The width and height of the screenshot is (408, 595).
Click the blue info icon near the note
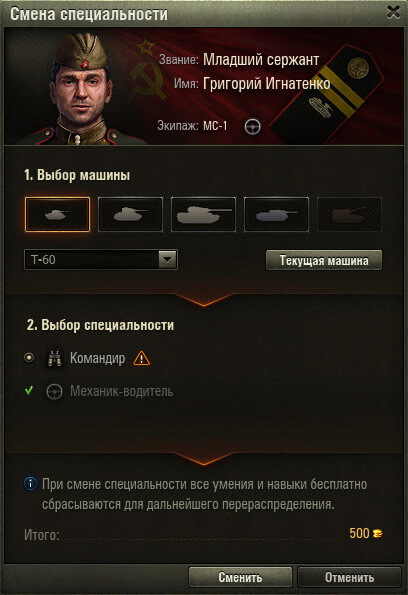click(x=30, y=484)
